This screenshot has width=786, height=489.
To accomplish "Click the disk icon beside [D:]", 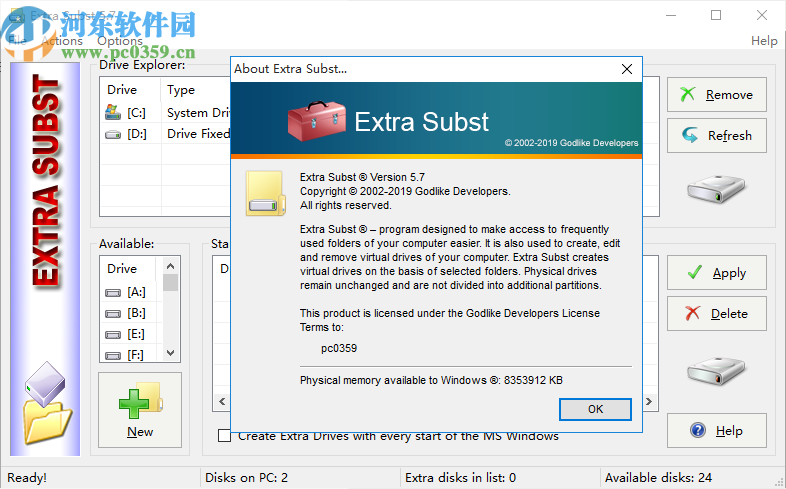I will [113, 134].
